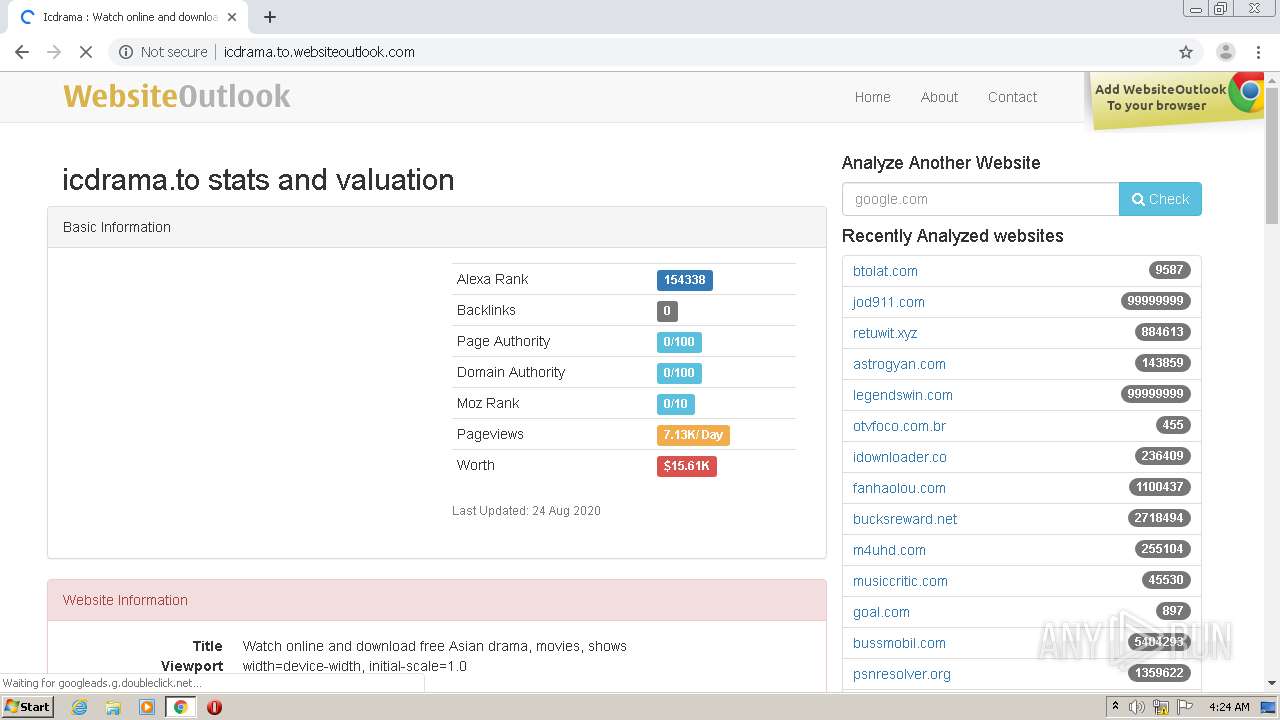Open the Contact menu item
The height and width of the screenshot is (720, 1280).
(1012, 97)
